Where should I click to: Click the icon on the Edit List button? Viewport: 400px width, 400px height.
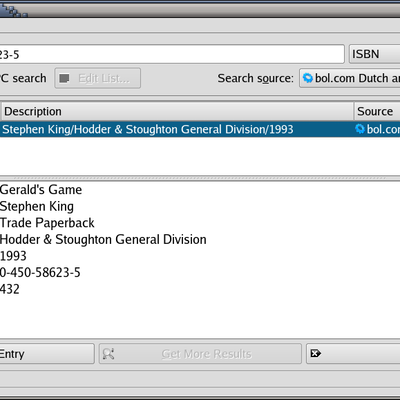64,78
